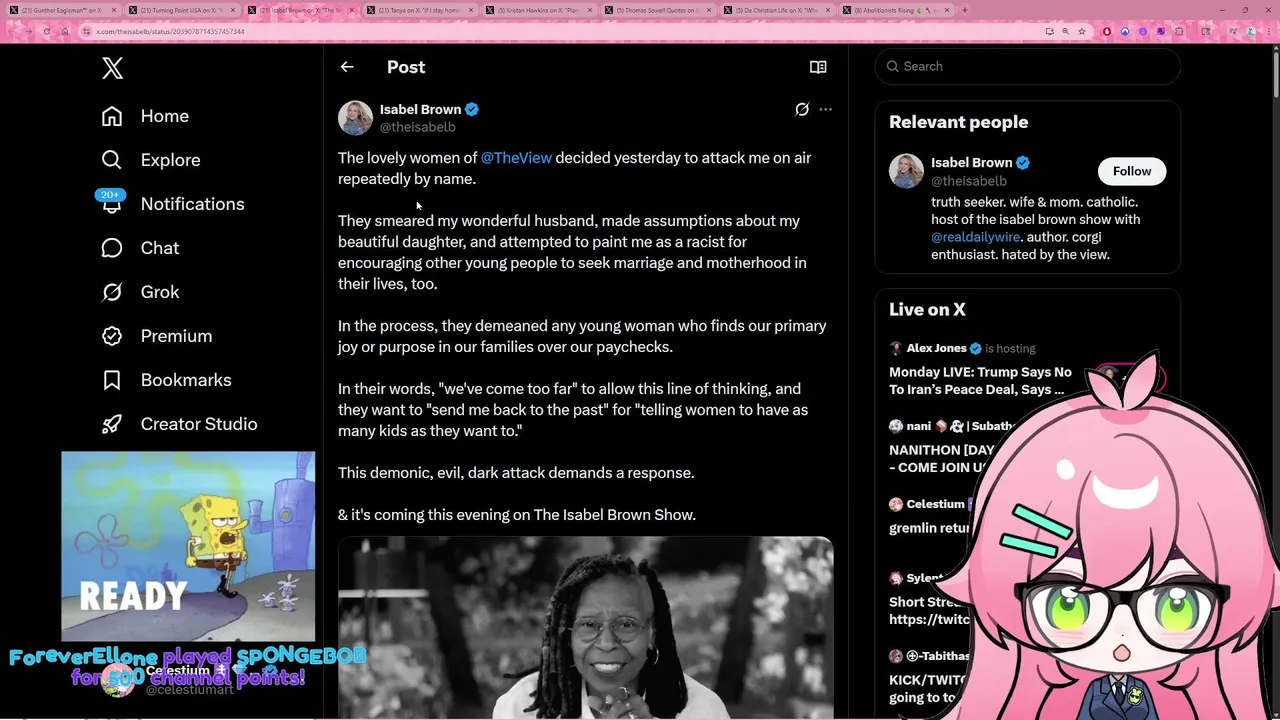Click the X logo in sidebar
The image size is (1280, 720).
[x=112, y=68]
